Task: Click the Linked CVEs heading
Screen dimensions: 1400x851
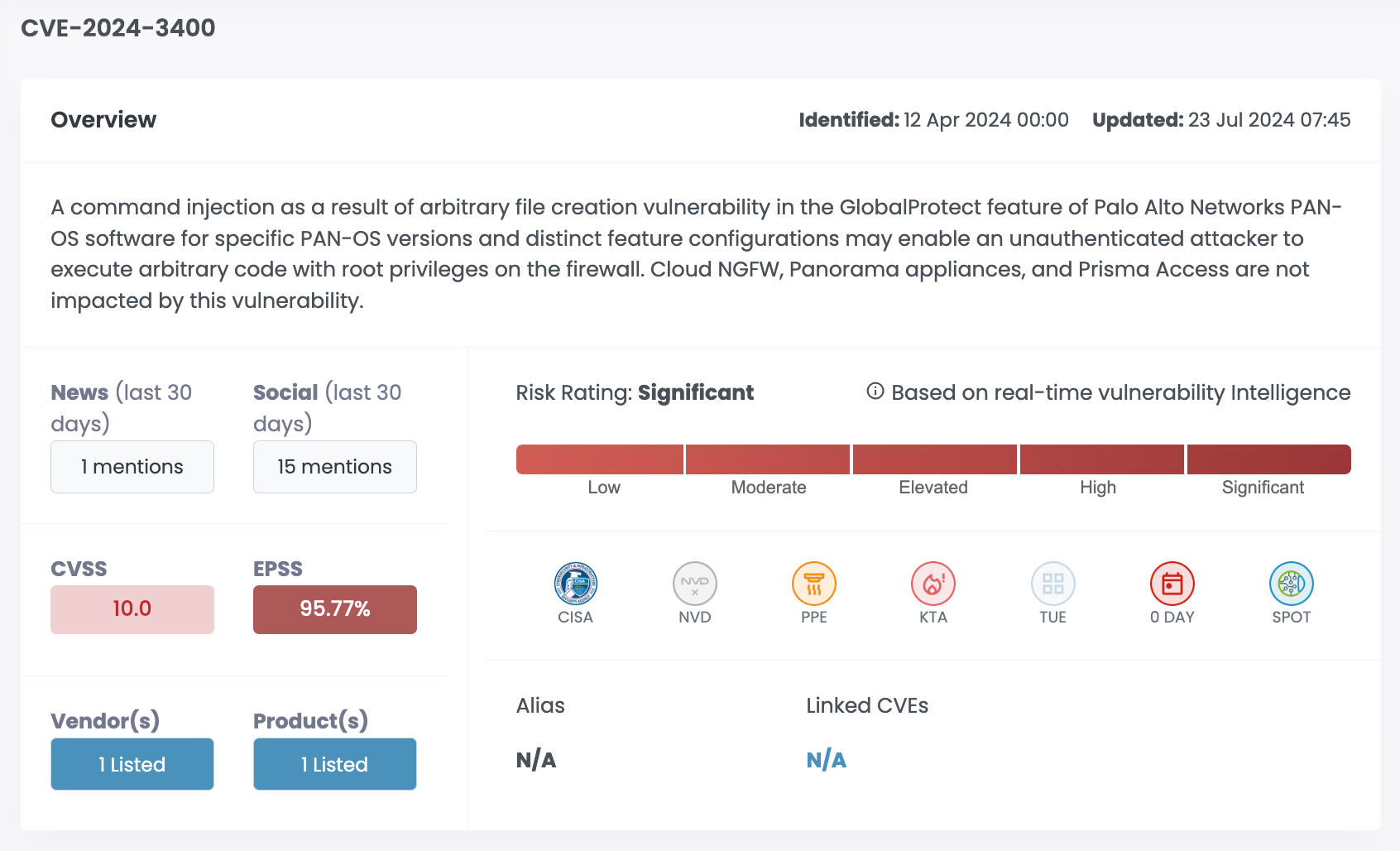Action: click(867, 705)
